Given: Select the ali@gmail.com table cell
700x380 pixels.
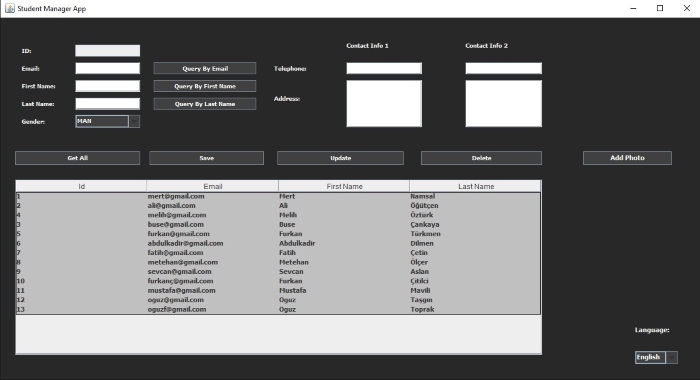Looking at the screenshot, I should coord(212,206).
